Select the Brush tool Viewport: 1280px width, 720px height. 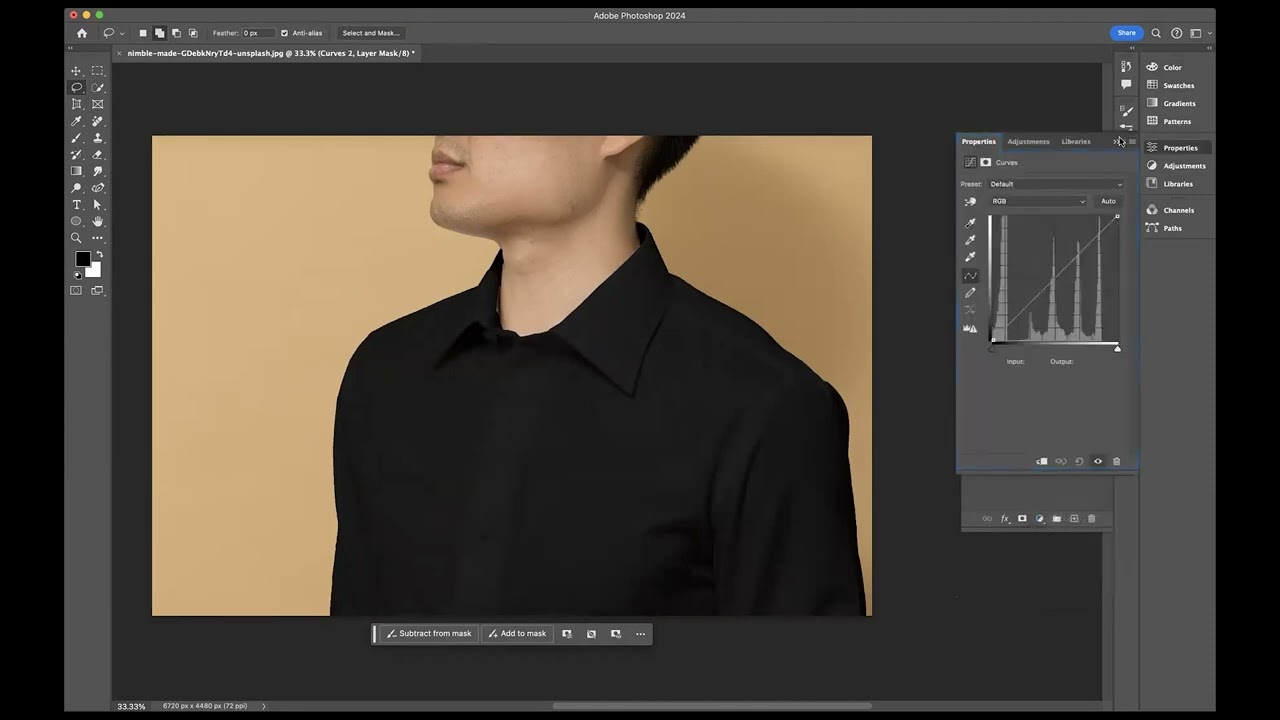[76, 138]
